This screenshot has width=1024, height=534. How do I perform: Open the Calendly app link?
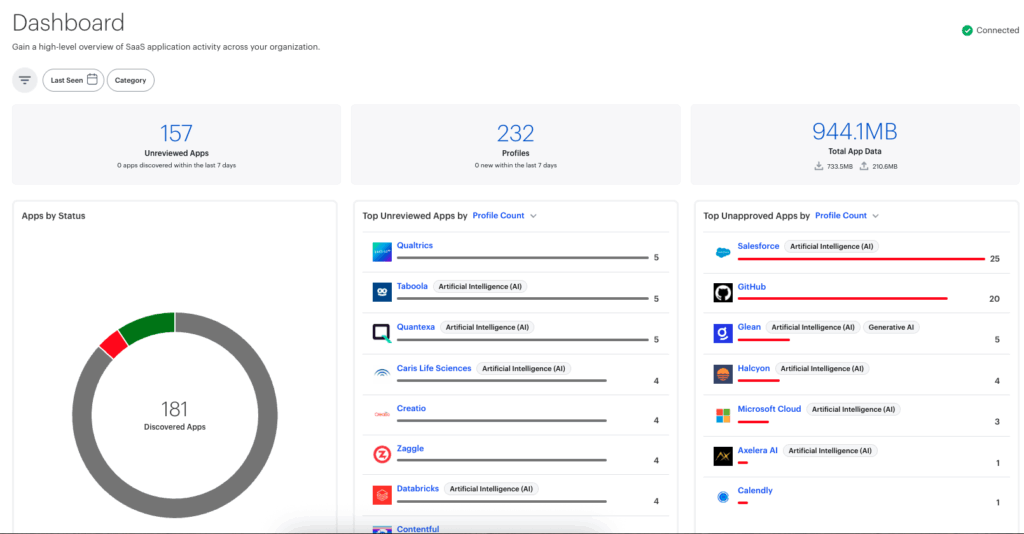click(755, 490)
